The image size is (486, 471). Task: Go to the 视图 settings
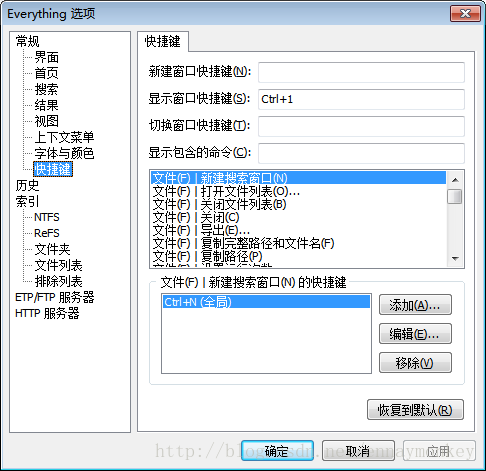(x=47, y=121)
